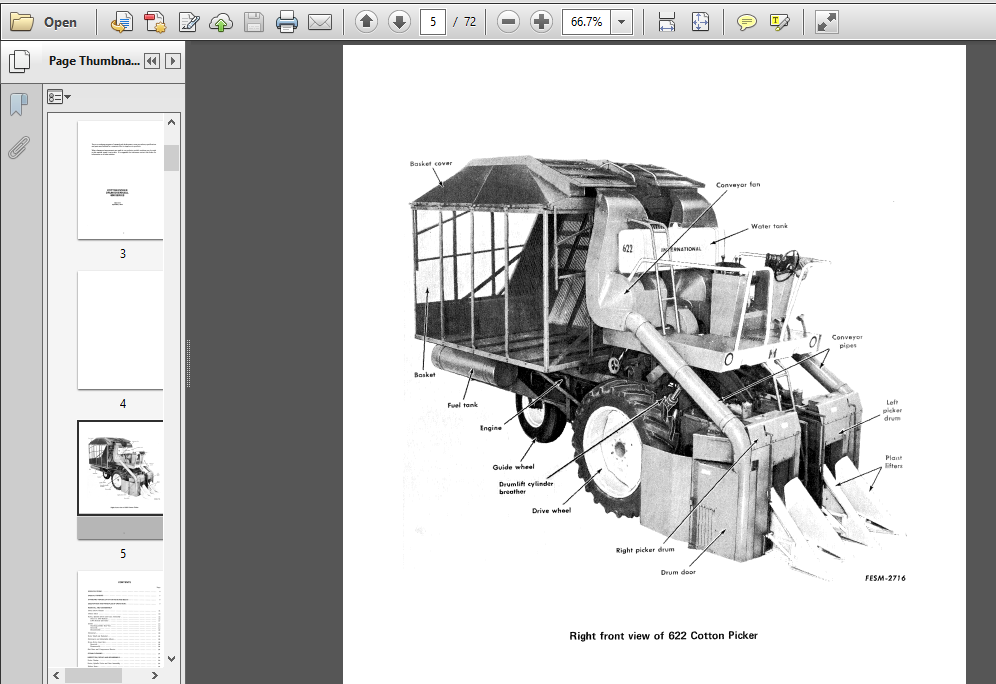Click thumbnail pane scroll left arrow
996x684 pixels.
point(56,675)
